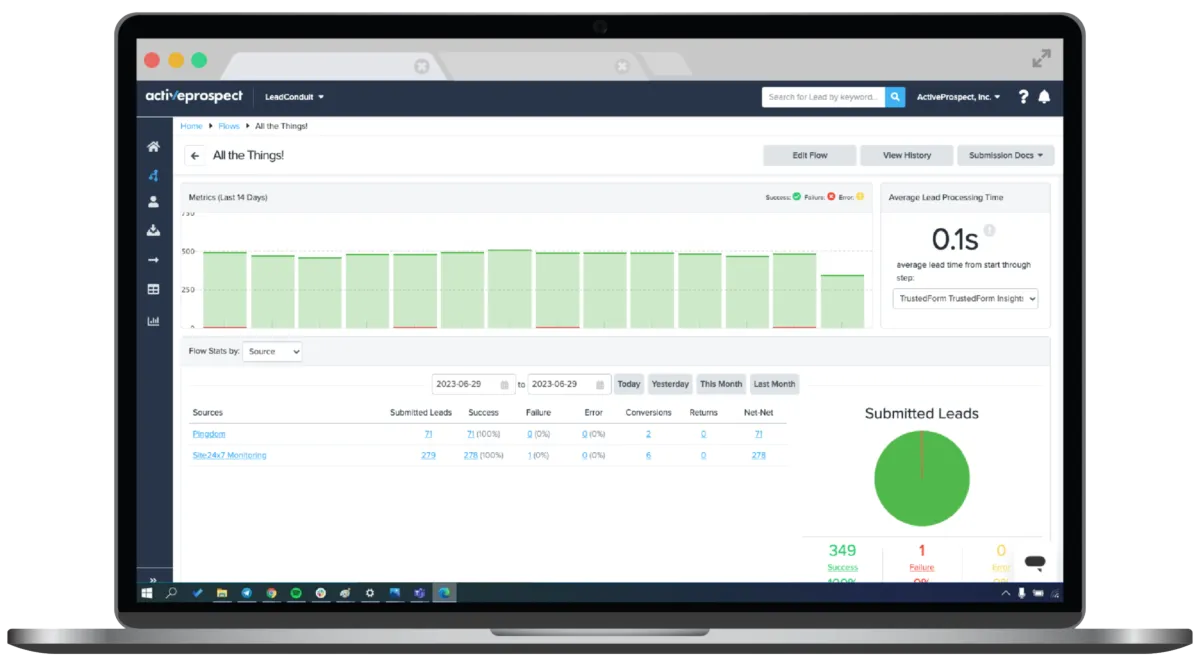Click the download tray sidebar icon
The image size is (1200, 666).
(x=153, y=231)
